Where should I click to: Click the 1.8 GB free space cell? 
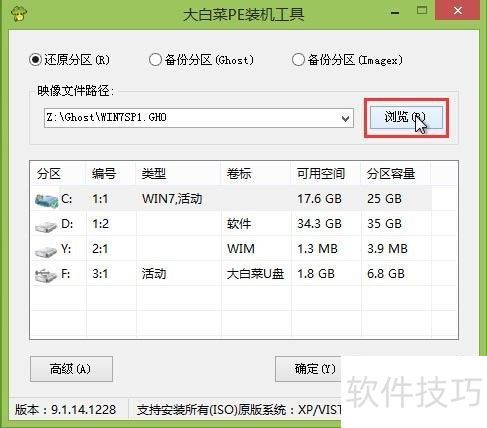click(316, 274)
